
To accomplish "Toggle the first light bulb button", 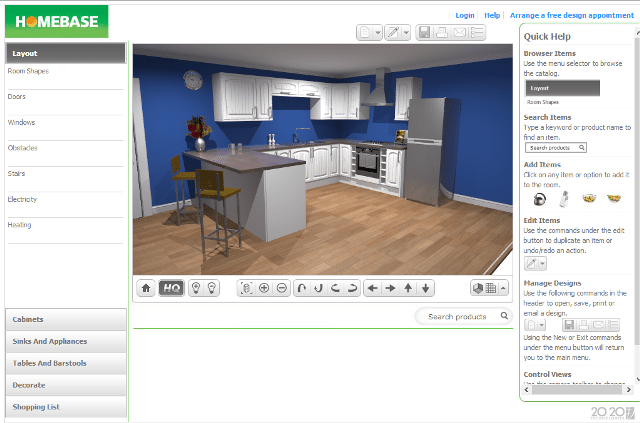I will [196, 288].
